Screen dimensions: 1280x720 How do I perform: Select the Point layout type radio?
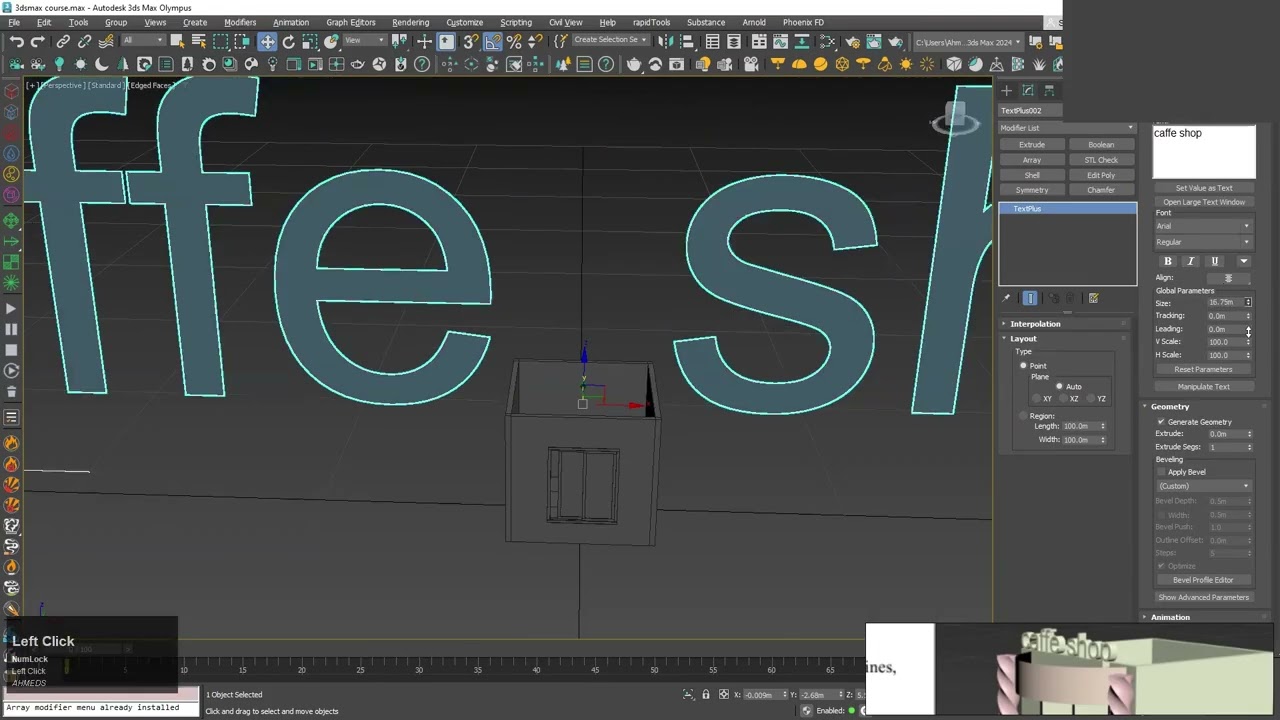click(1023, 366)
